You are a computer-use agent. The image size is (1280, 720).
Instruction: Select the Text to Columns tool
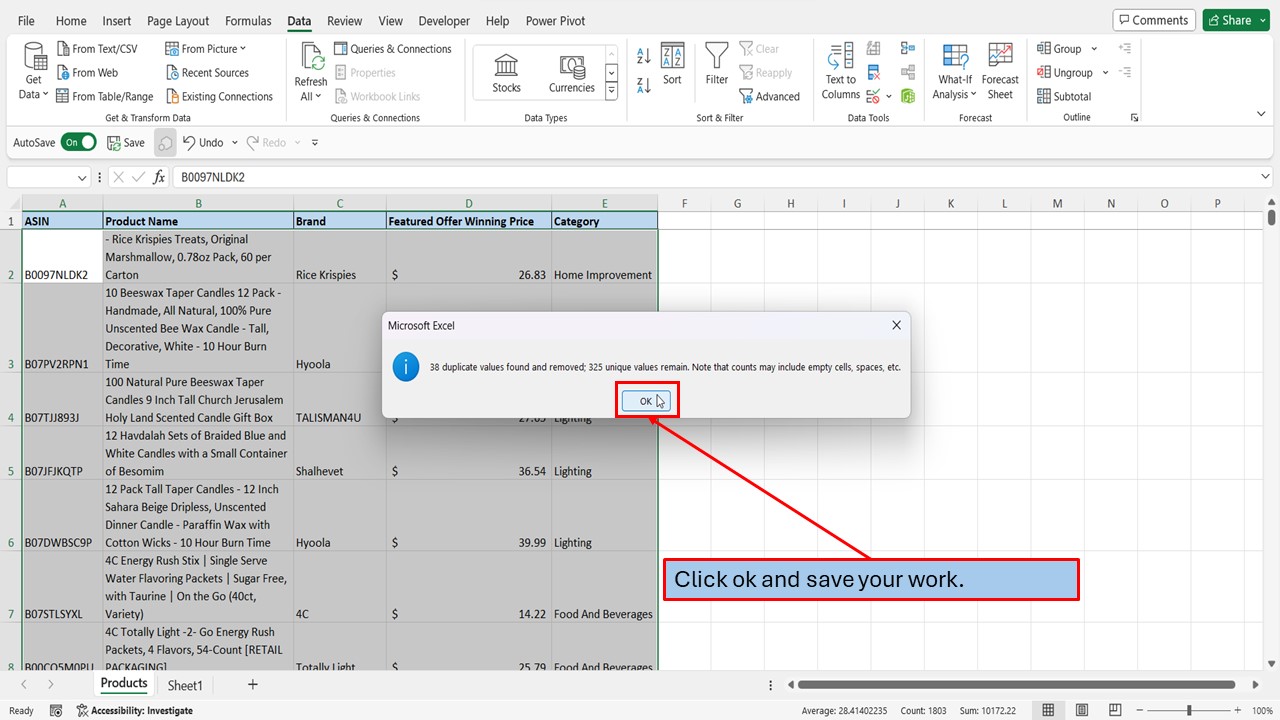(x=840, y=70)
